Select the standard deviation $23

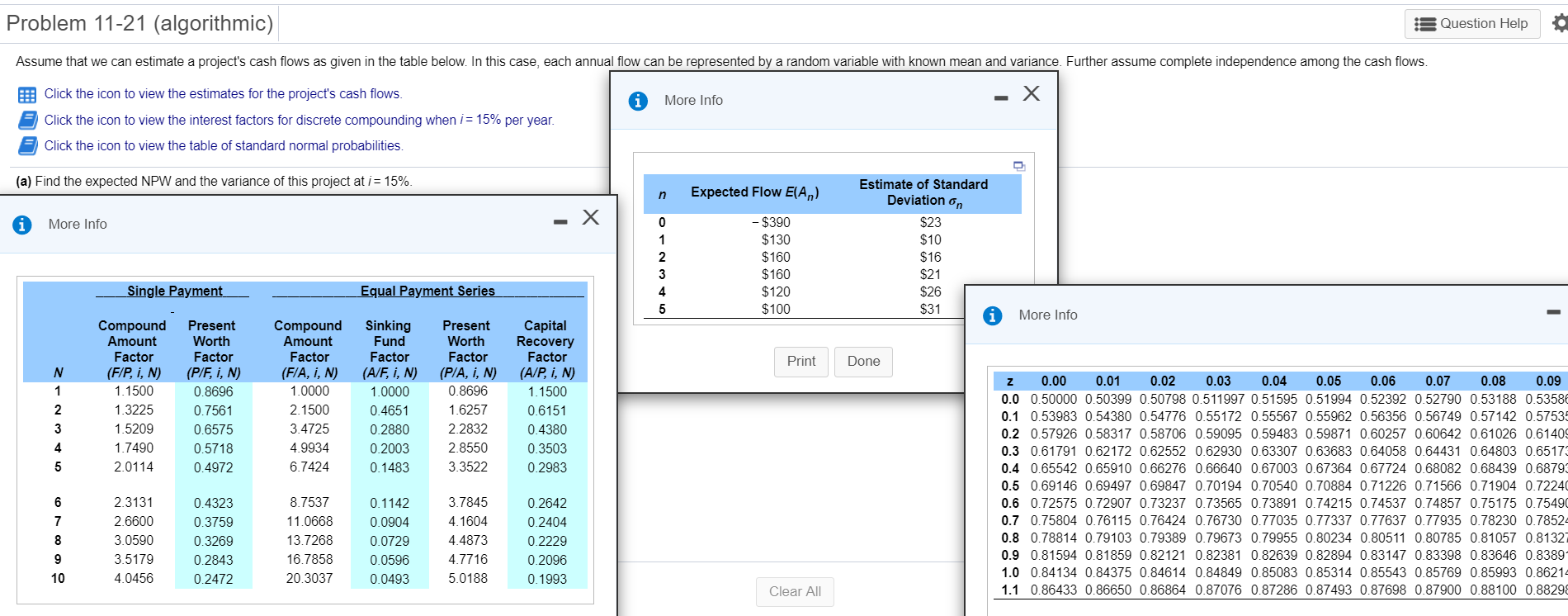[931, 223]
